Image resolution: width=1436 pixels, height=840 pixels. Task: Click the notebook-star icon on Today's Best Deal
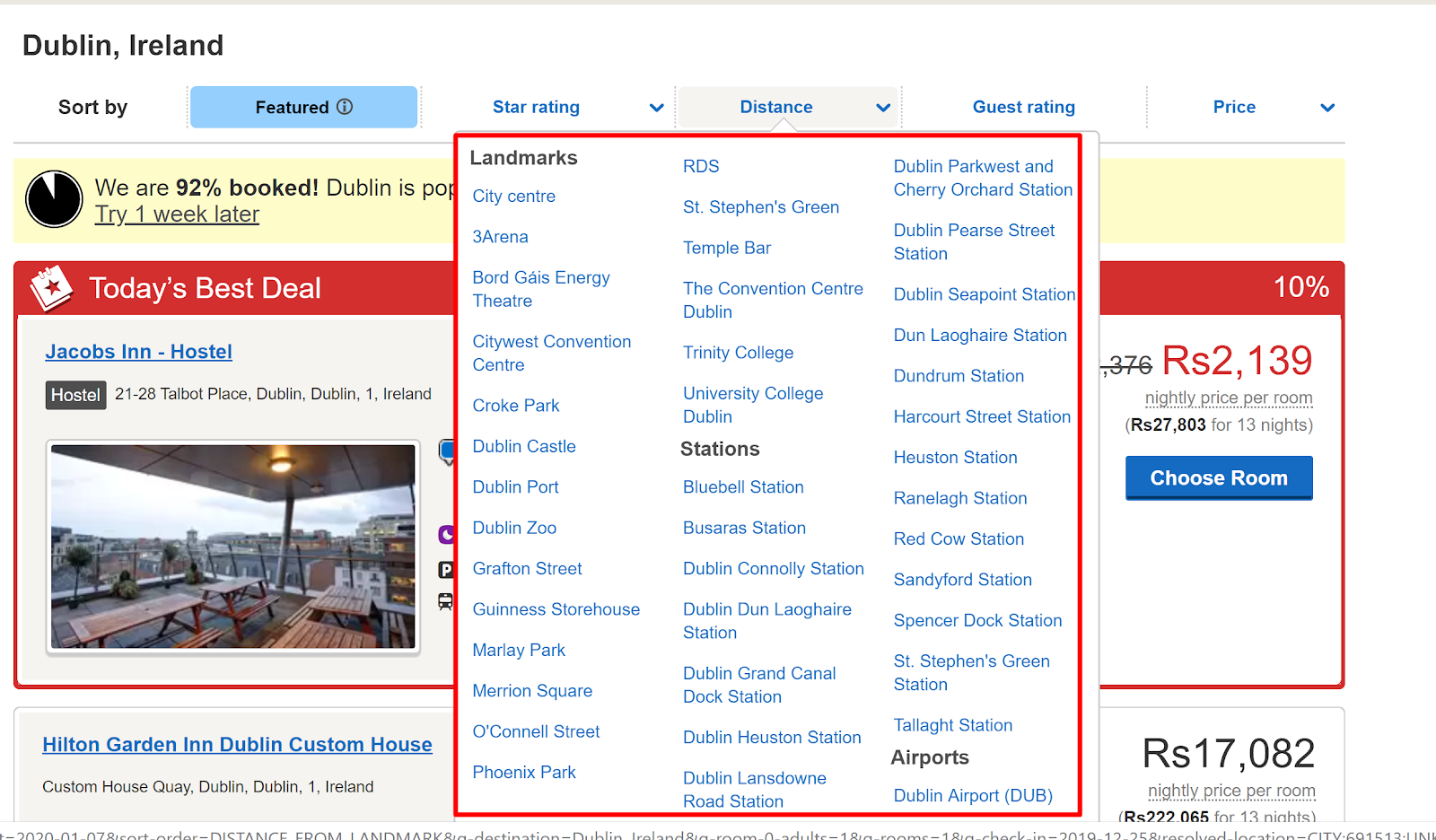click(x=51, y=287)
